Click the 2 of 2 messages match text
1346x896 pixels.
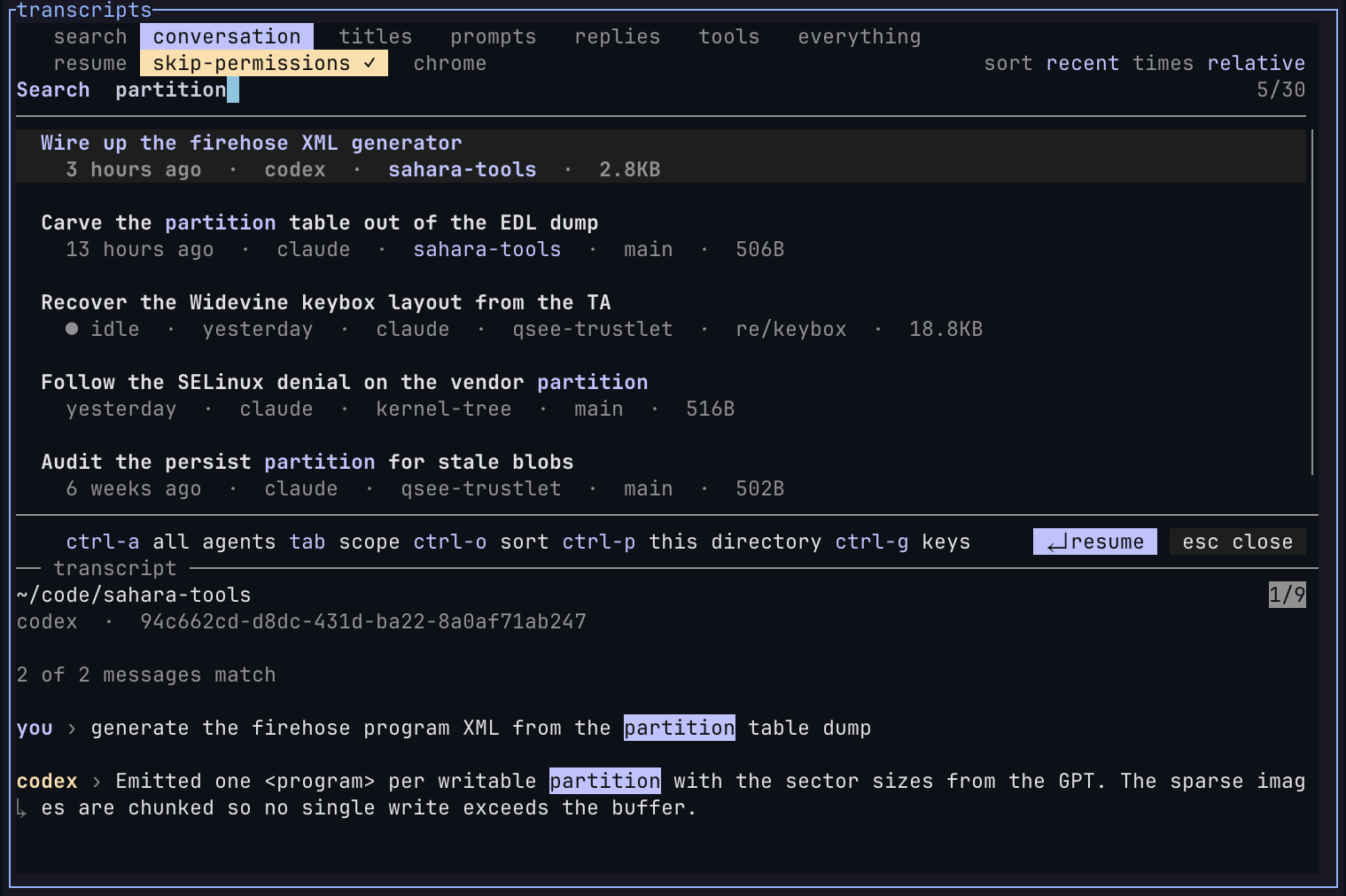tap(146, 674)
